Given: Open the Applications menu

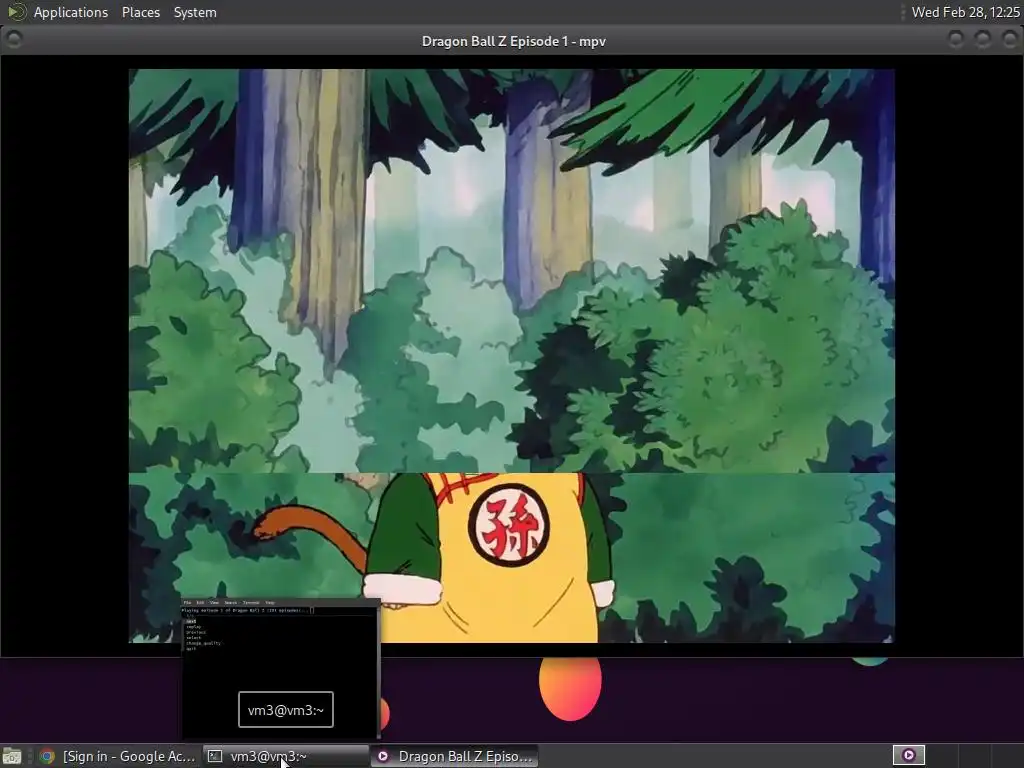Looking at the screenshot, I should [71, 12].
